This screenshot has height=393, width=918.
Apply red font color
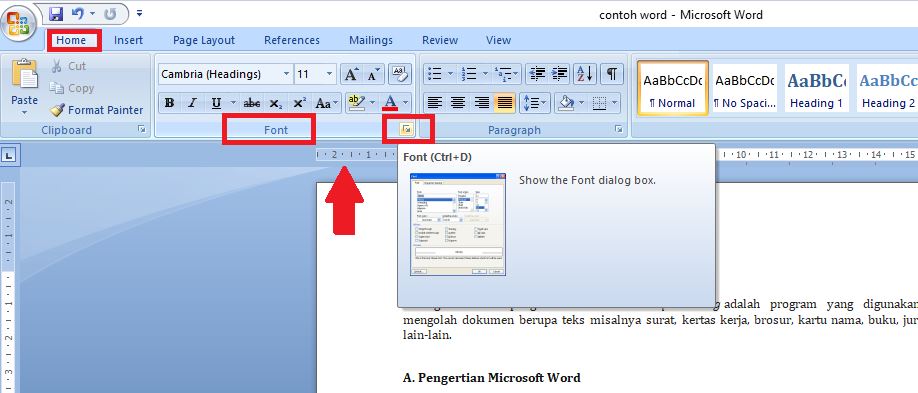pyautogui.click(x=390, y=104)
